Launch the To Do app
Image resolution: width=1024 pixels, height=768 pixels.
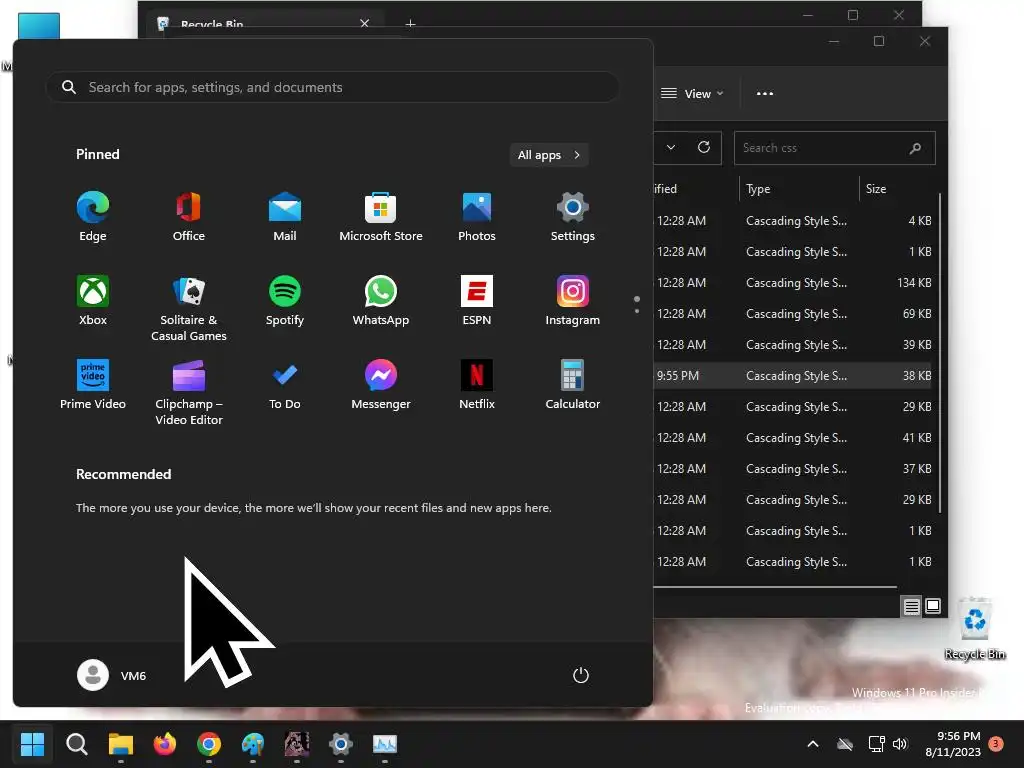(285, 385)
